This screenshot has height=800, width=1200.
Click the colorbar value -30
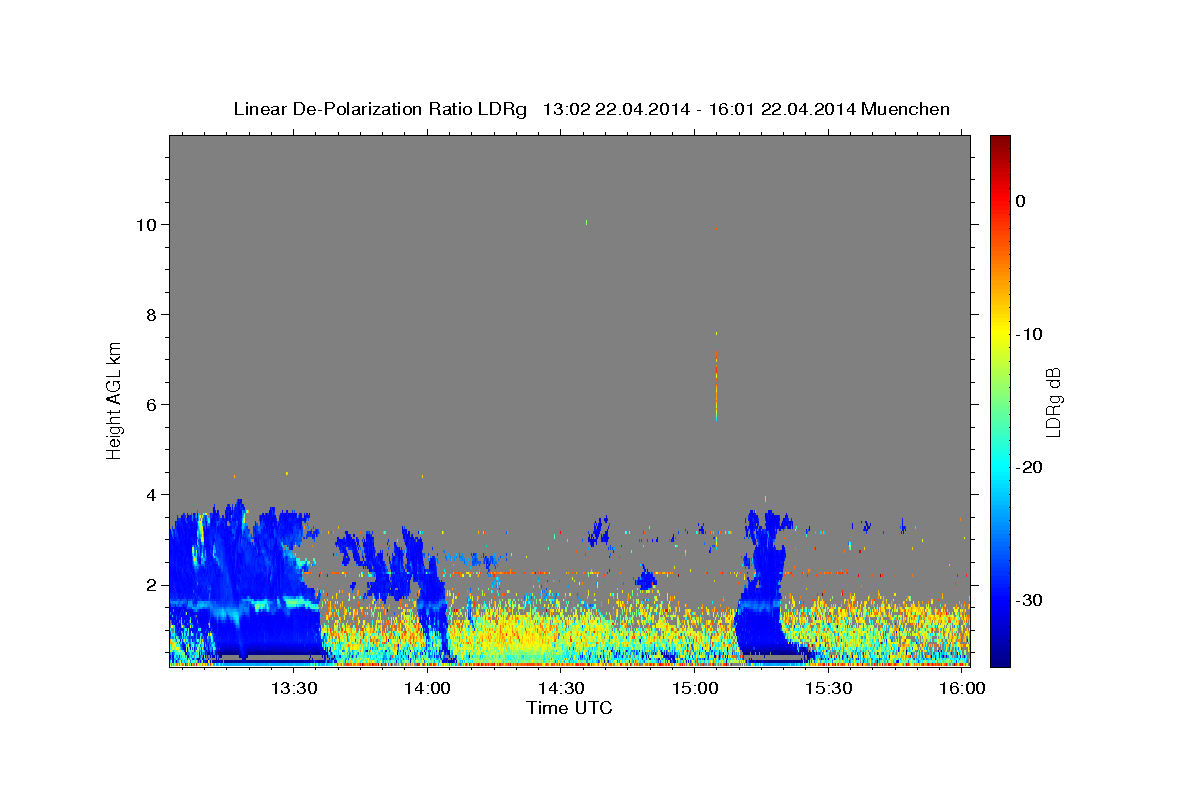[x=1030, y=601]
